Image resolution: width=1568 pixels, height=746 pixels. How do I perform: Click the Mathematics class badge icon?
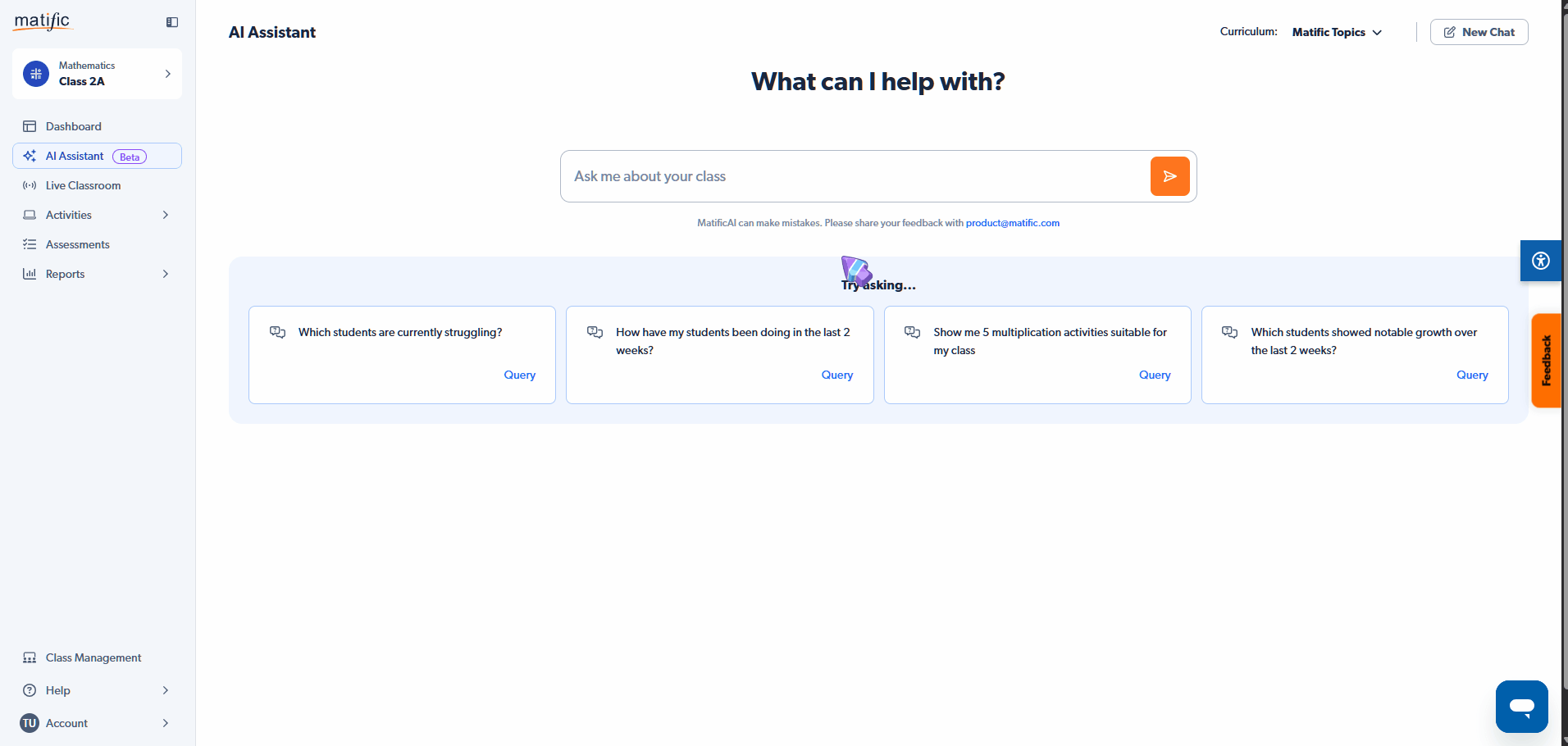(x=34, y=73)
